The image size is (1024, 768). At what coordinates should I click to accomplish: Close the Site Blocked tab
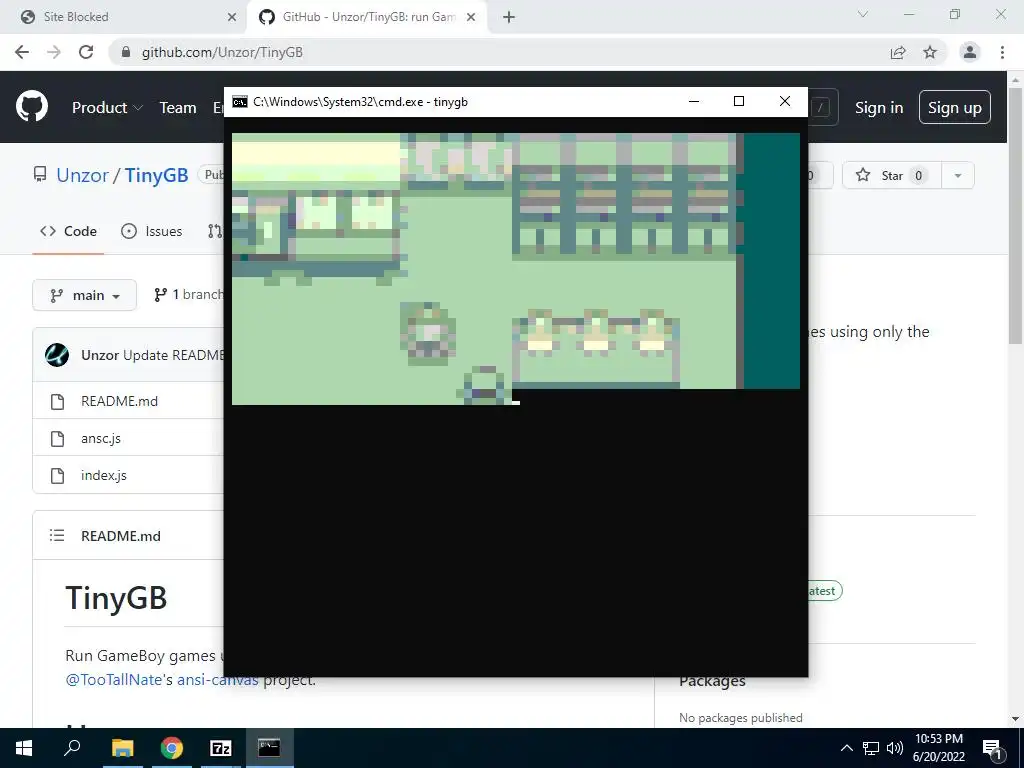232,17
